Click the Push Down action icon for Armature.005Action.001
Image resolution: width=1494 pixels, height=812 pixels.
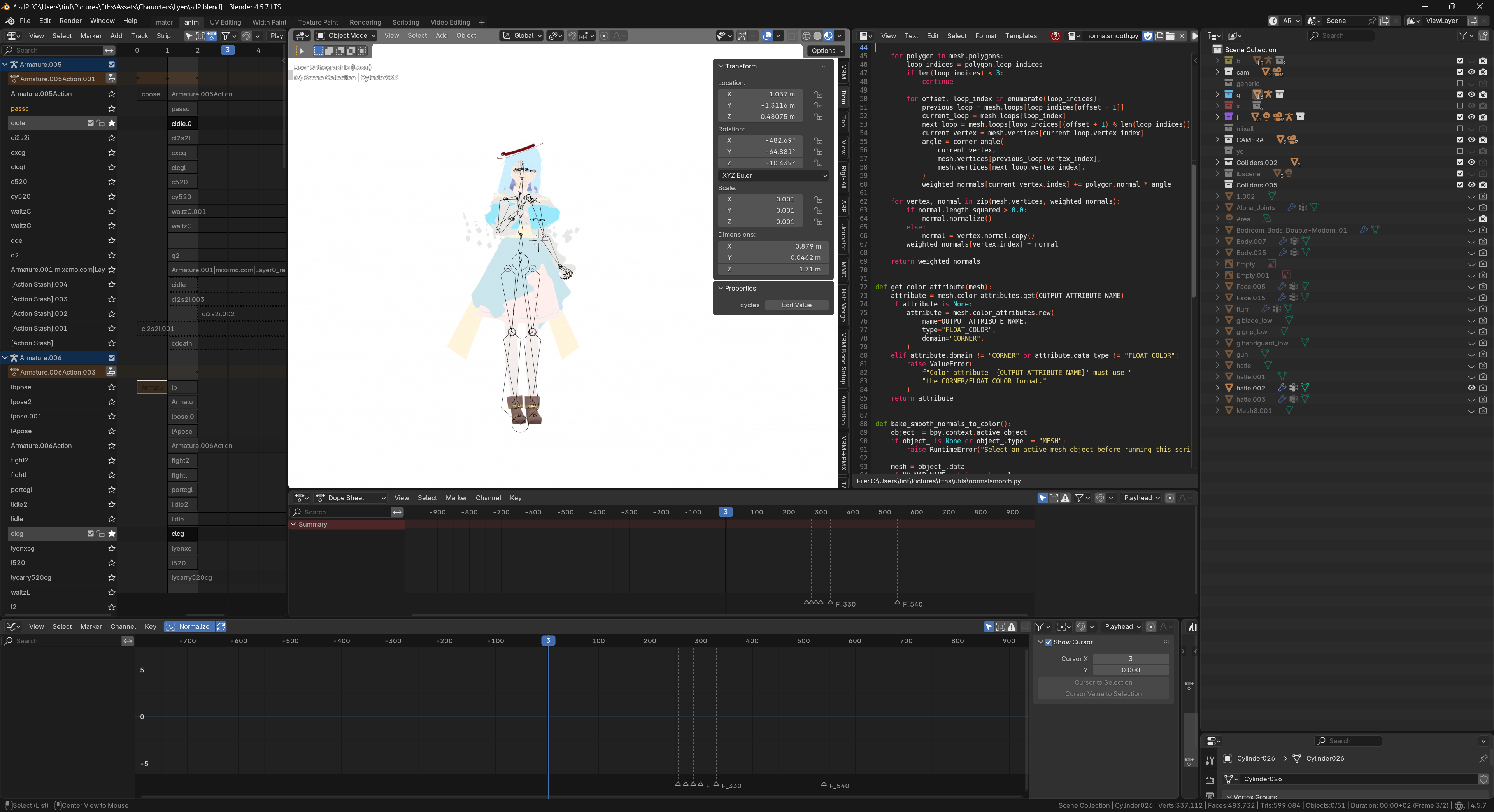tap(111, 79)
